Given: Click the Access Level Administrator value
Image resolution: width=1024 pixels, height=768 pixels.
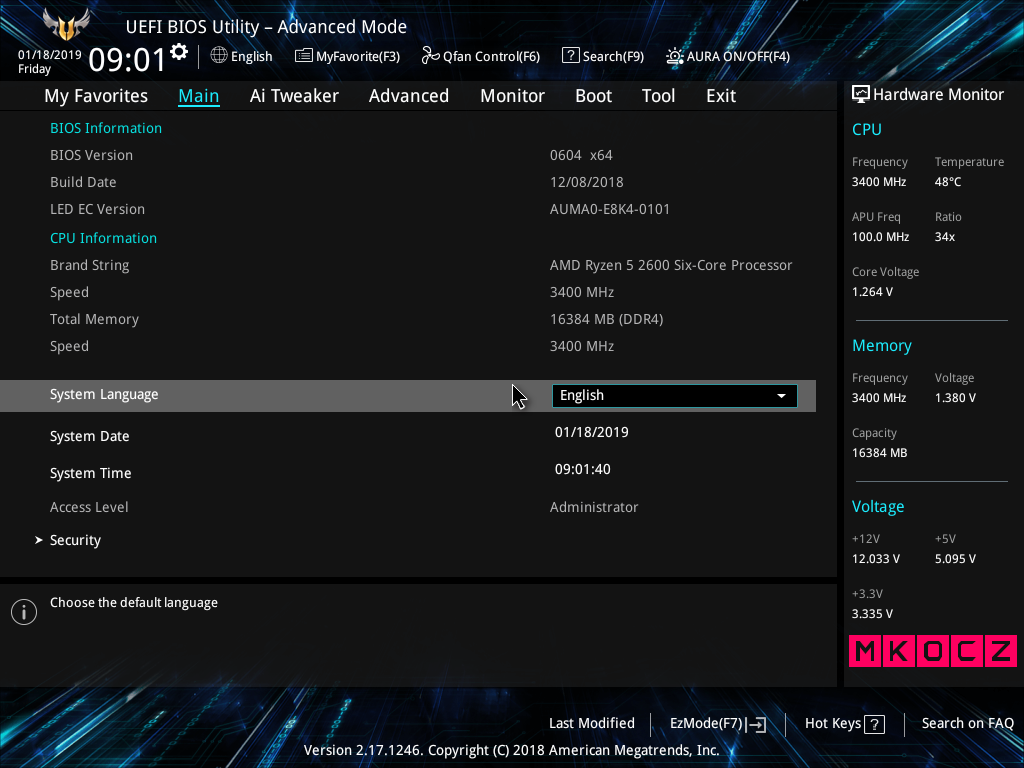Looking at the screenshot, I should click(x=594, y=507).
